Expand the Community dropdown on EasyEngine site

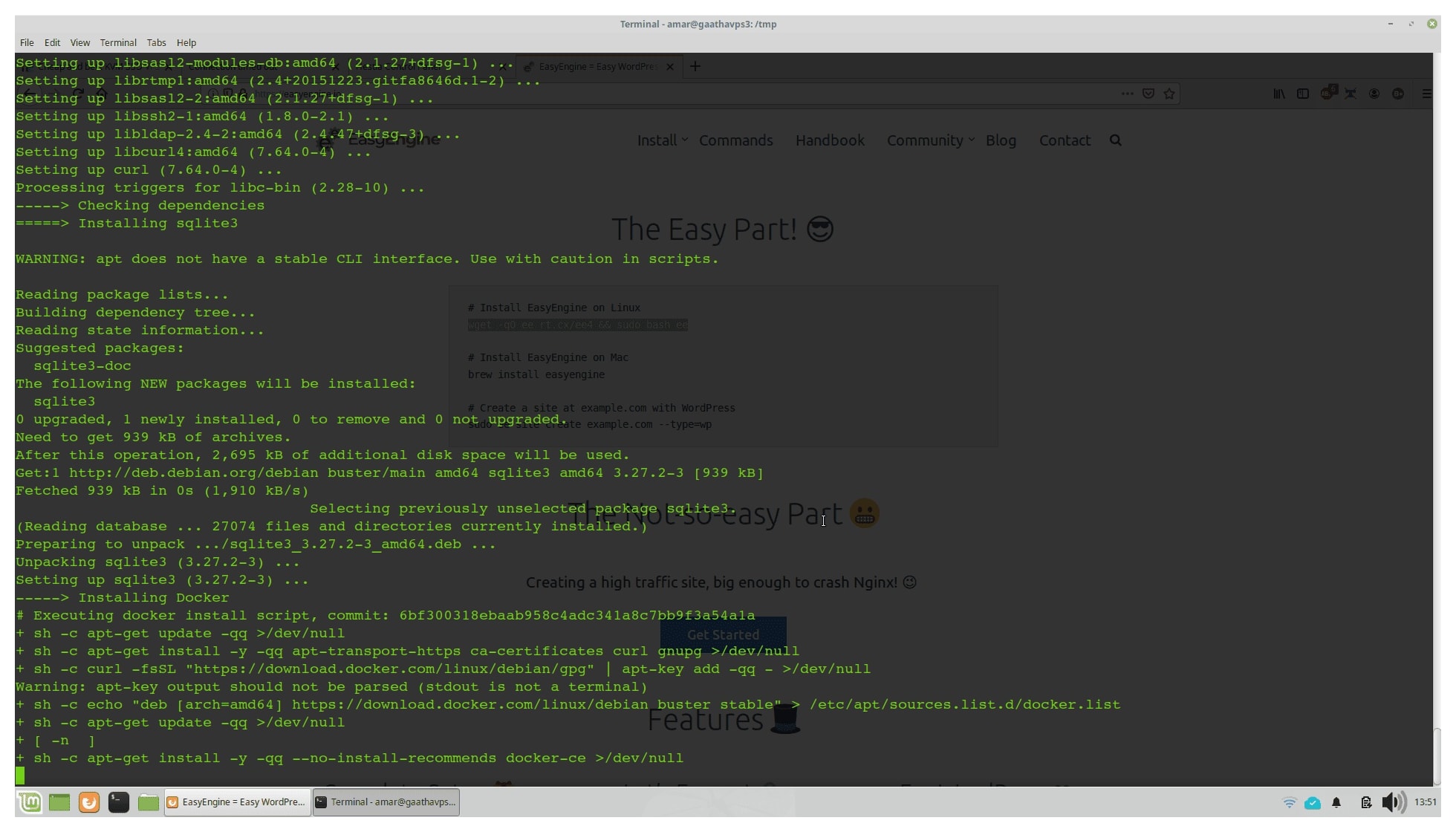point(930,140)
